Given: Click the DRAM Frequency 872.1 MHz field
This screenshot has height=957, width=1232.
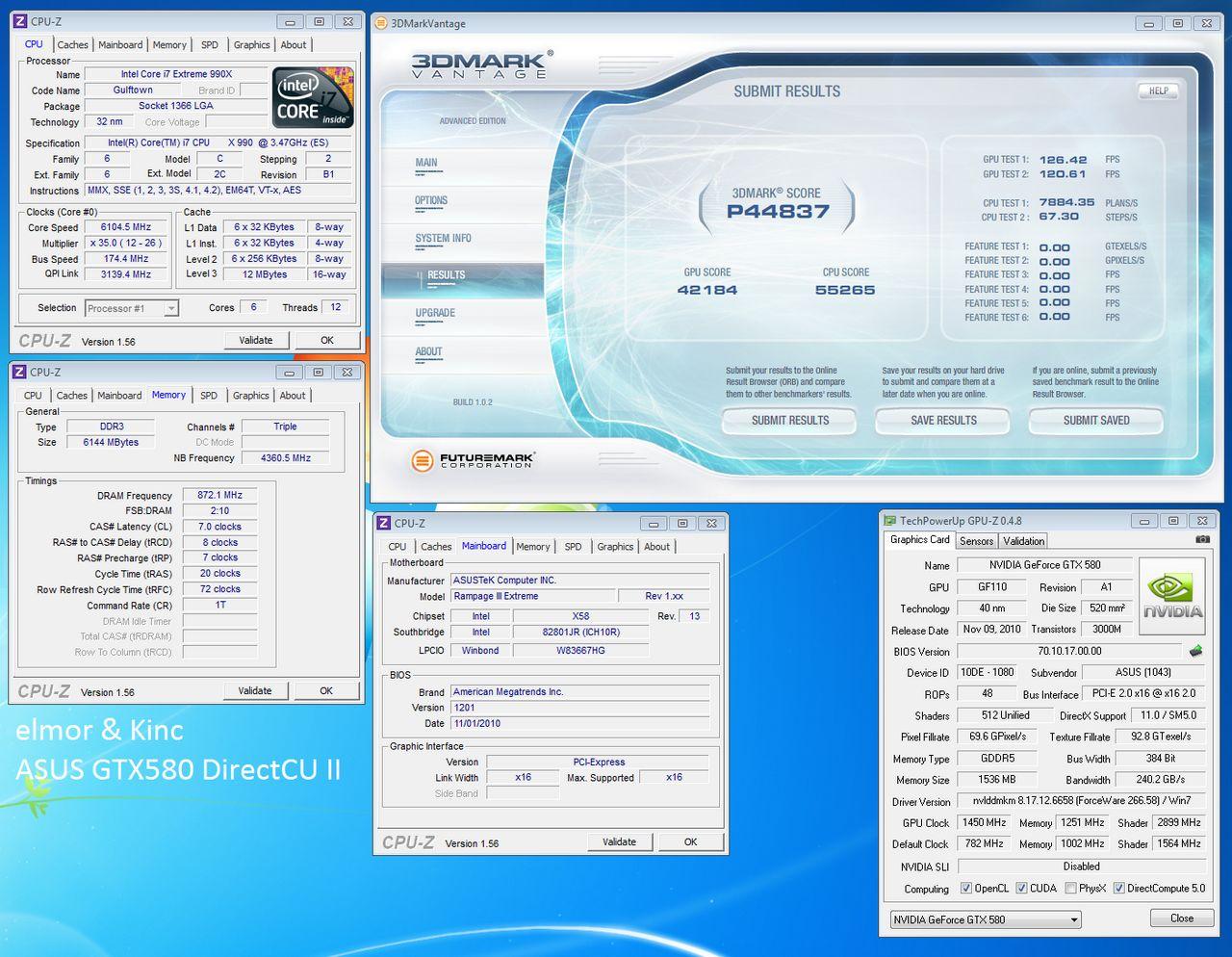Looking at the screenshot, I should (x=220, y=495).
